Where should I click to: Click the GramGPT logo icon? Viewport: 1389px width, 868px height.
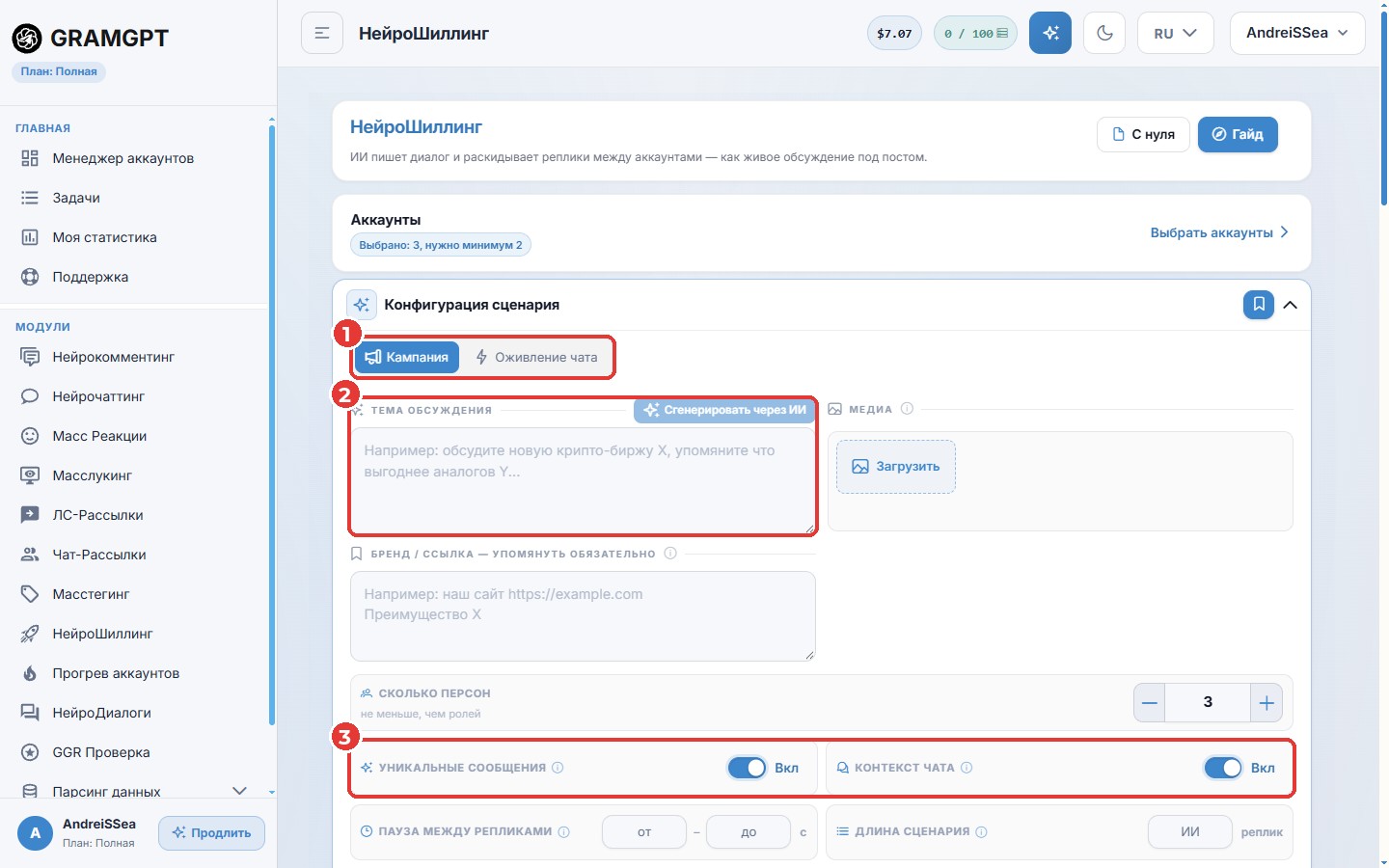pyautogui.click(x=27, y=38)
